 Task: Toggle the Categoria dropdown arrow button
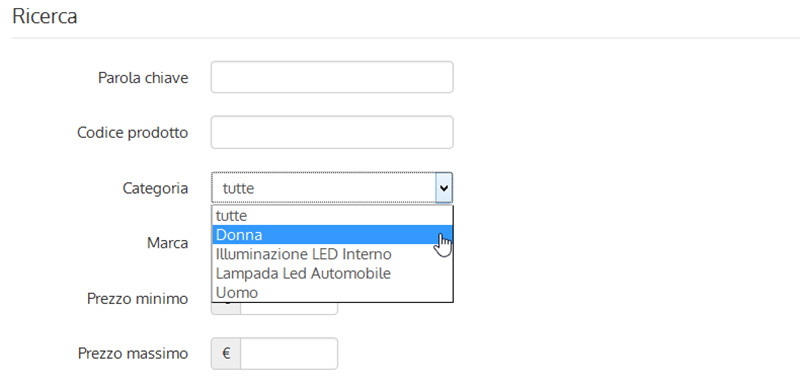pyautogui.click(x=444, y=188)
